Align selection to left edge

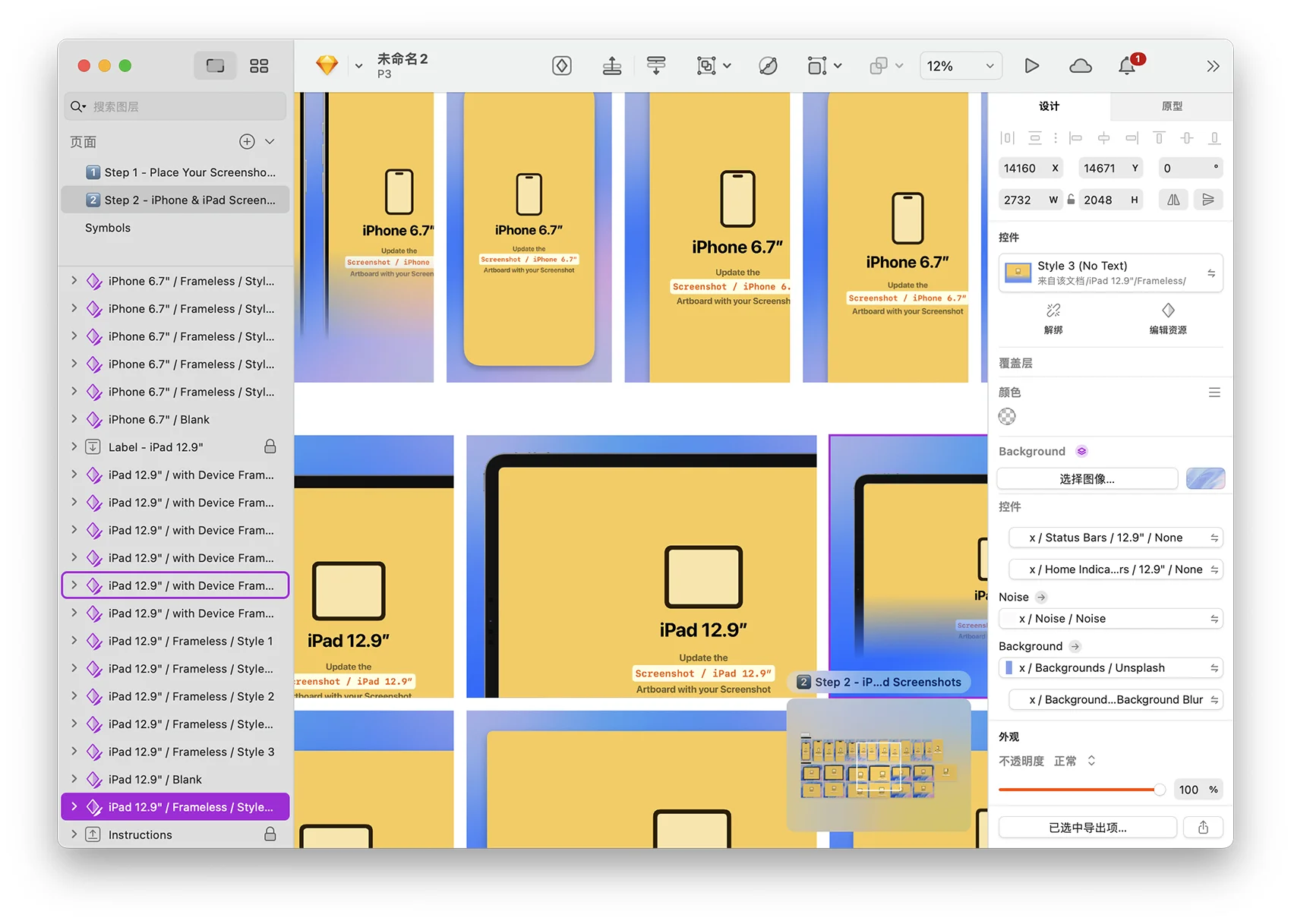click(x=1075, y=137)
